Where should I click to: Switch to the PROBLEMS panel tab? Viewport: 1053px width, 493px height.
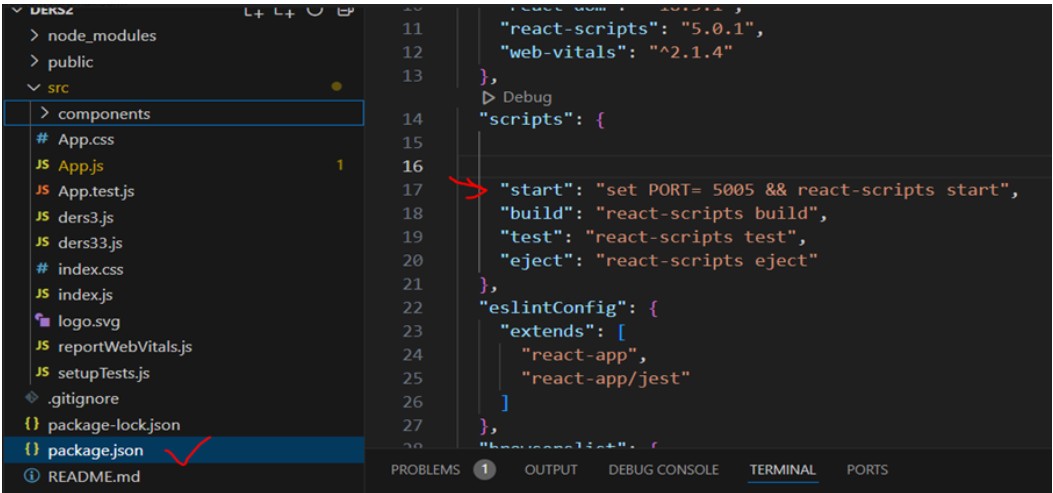coord(425,470)
